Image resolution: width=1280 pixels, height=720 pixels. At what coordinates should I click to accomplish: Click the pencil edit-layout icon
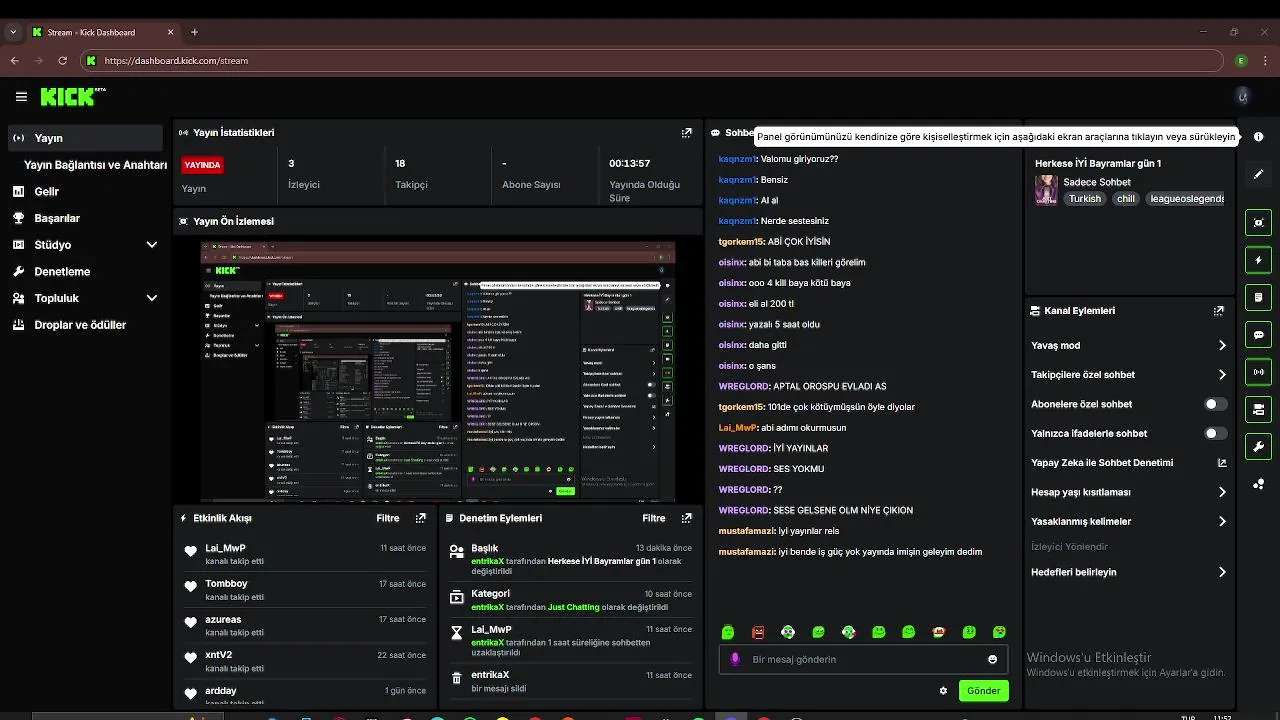point(1258,174)
